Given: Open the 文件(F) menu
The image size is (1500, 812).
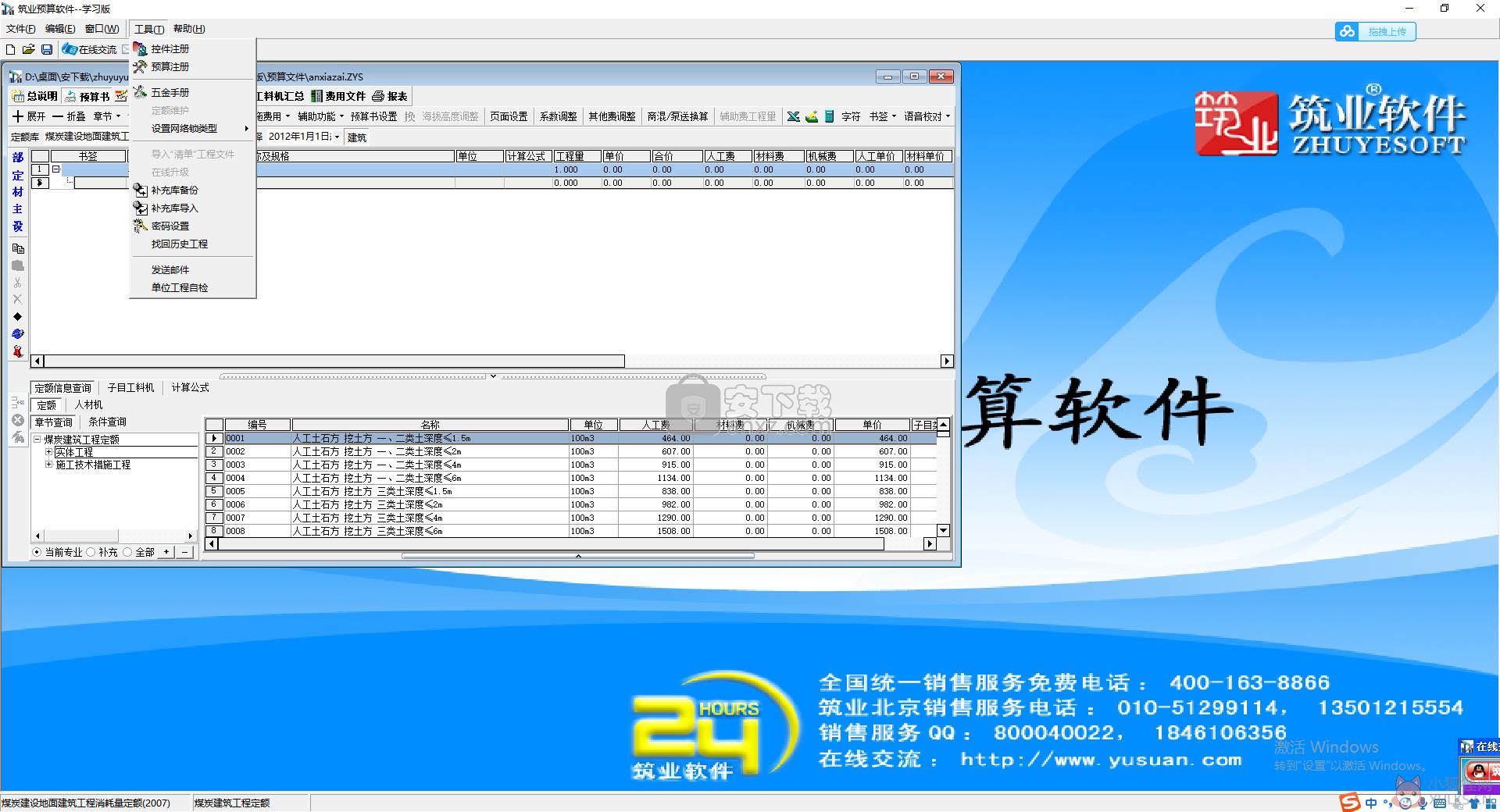Looking at the screenshot, I should click(21, 29).
